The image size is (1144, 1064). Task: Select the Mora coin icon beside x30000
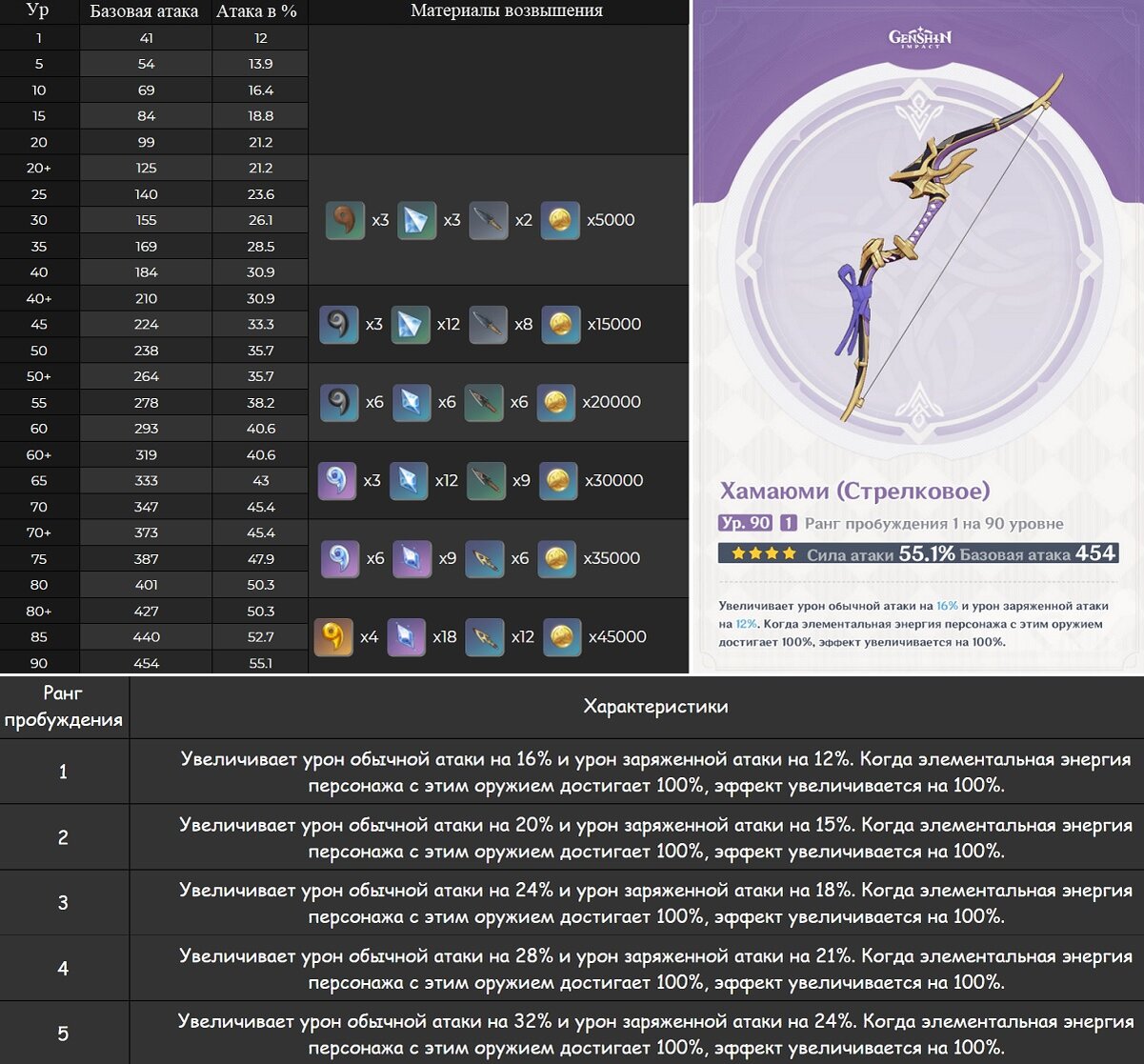(x=558, y=481)
